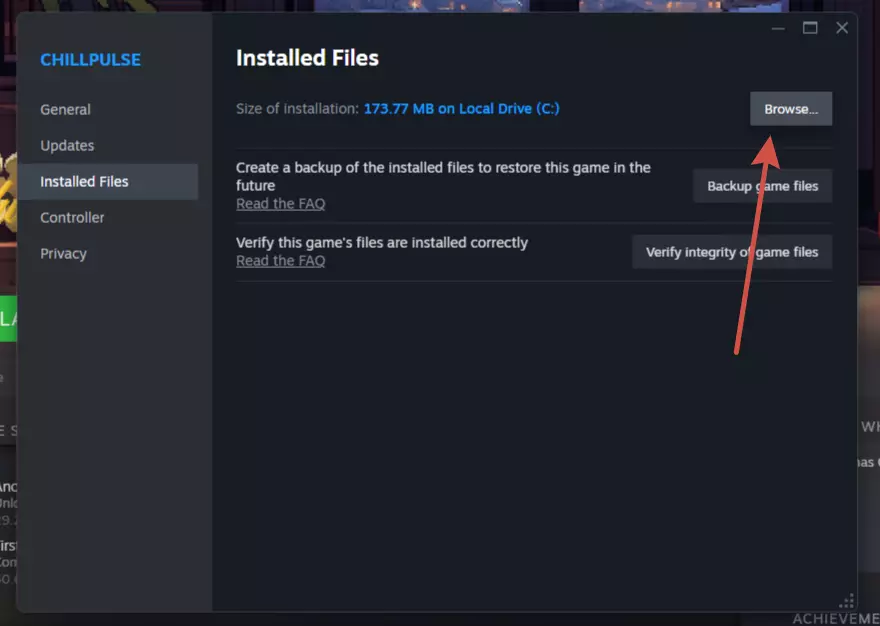Click Backup game files button
Image resolution: width=880 pixels, height=626 pixels.
click(x=762, y=186)
